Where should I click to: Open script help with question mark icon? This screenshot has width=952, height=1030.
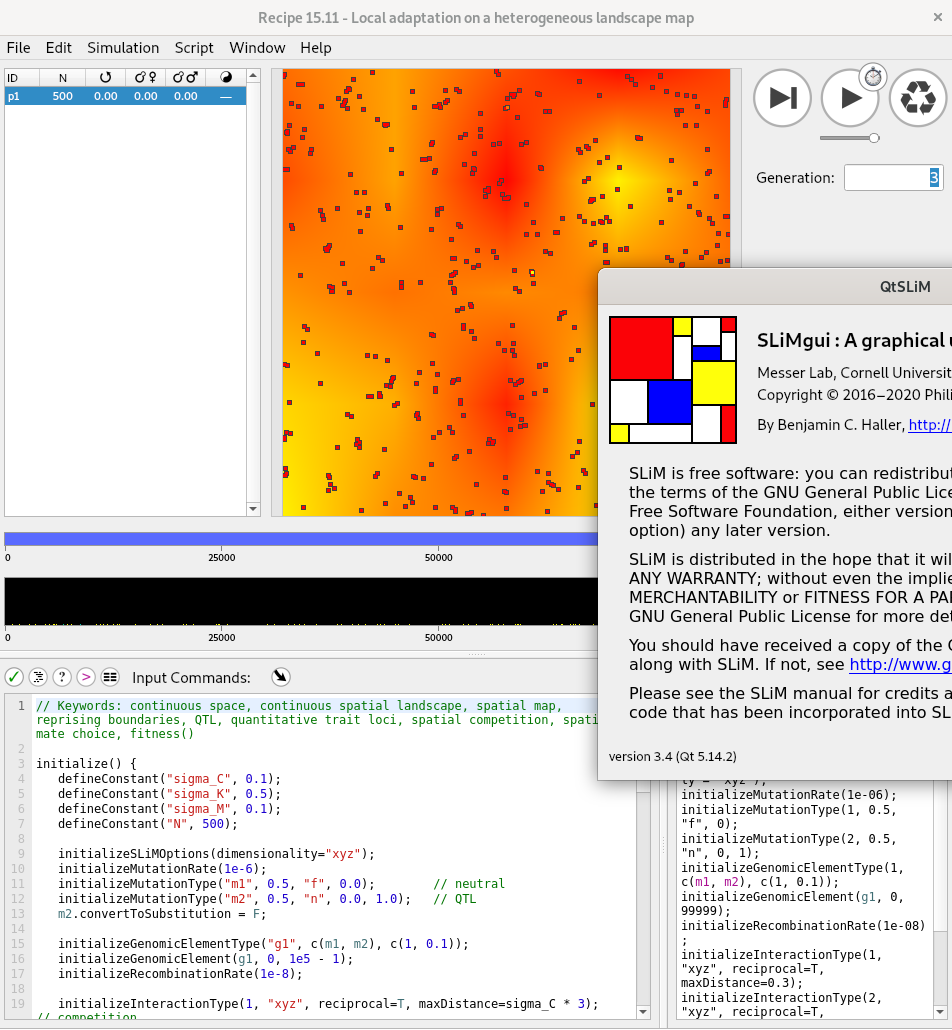click(62, 677)
